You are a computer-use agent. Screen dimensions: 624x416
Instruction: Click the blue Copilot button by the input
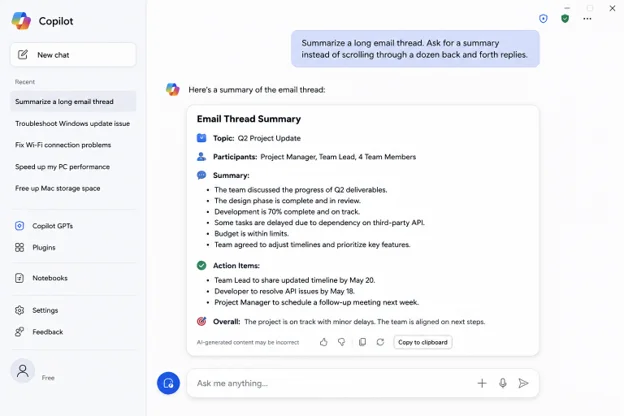click(168, 383)
